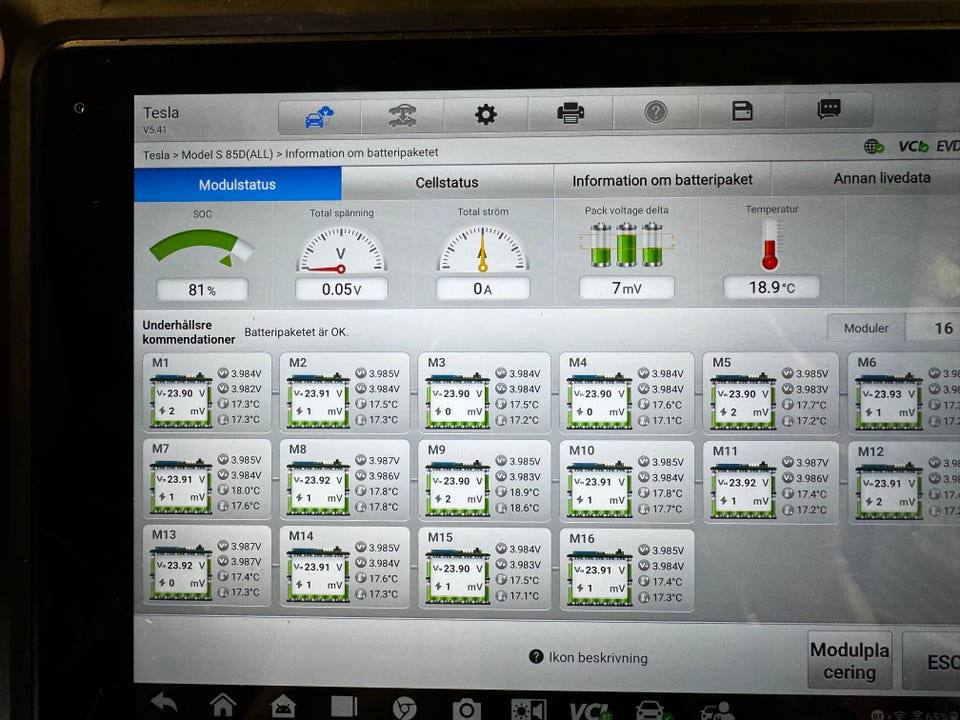Select the Annan livedata tab

pos(881,178)
